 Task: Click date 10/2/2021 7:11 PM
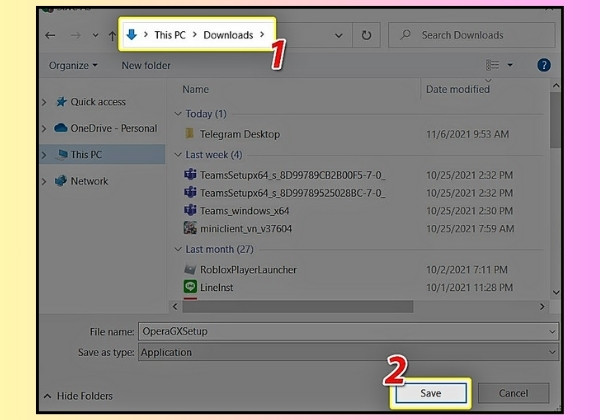[467, 270]
